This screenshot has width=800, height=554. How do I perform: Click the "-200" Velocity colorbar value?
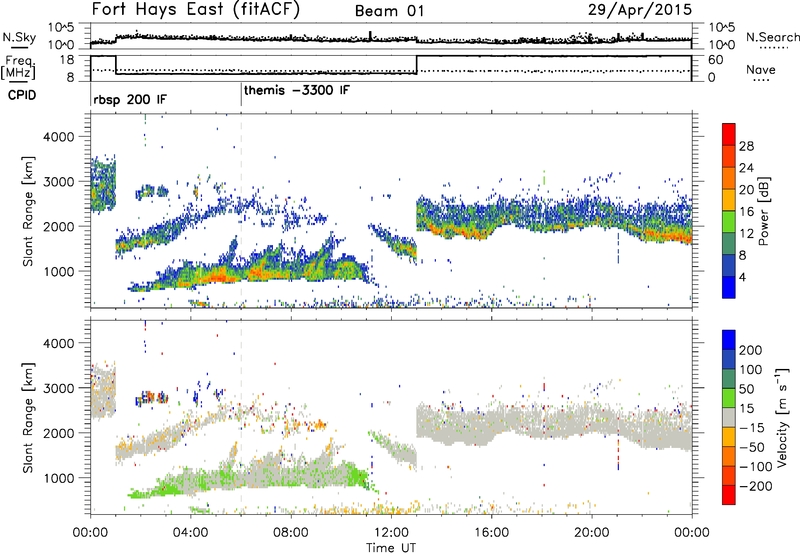pyautogui.click(x=756, y=486)
